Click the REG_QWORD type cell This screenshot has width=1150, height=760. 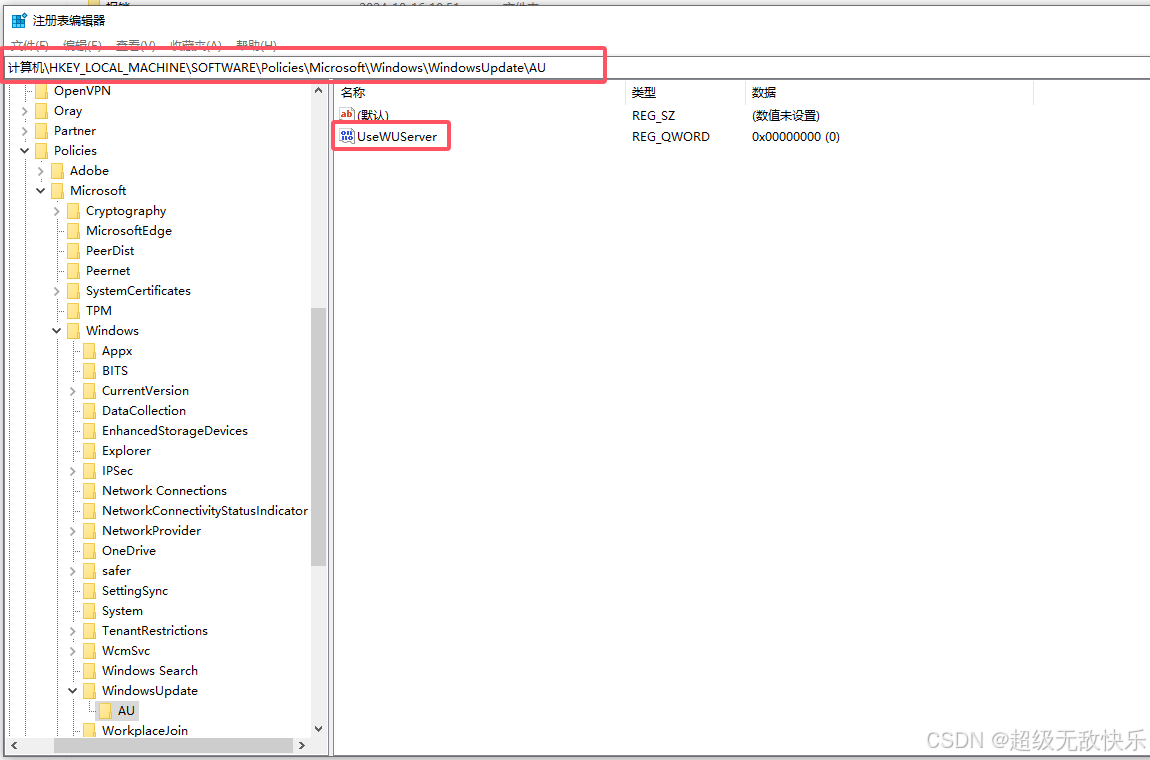click(x=670, y=136)
